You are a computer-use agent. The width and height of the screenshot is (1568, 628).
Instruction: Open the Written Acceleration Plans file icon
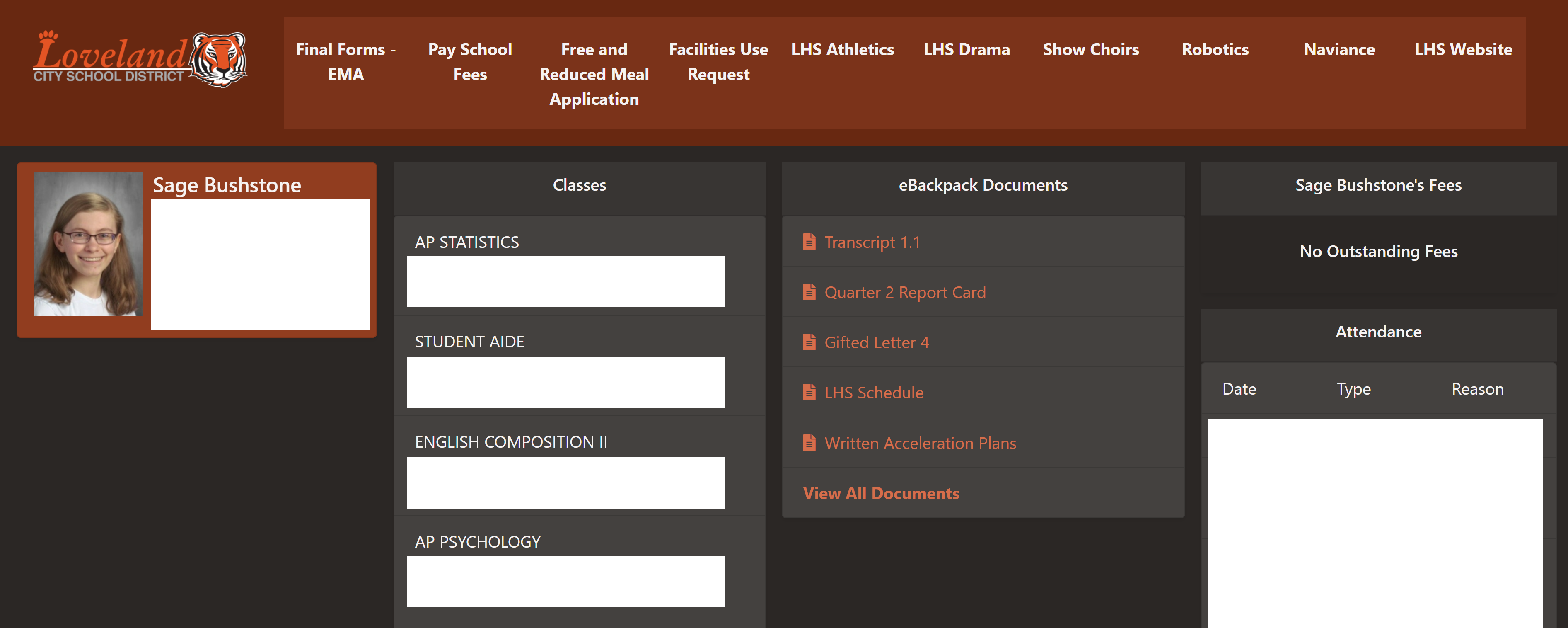809,443
